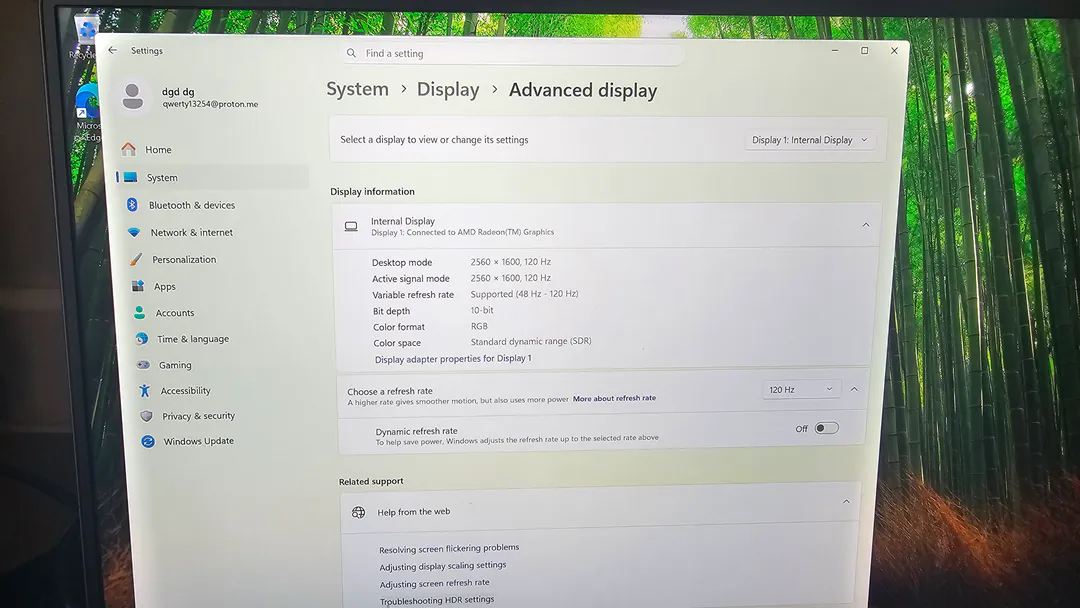Collapse the Choose a refresh rate section
The width and height of the screenshot is (1080, 608).
854,390
